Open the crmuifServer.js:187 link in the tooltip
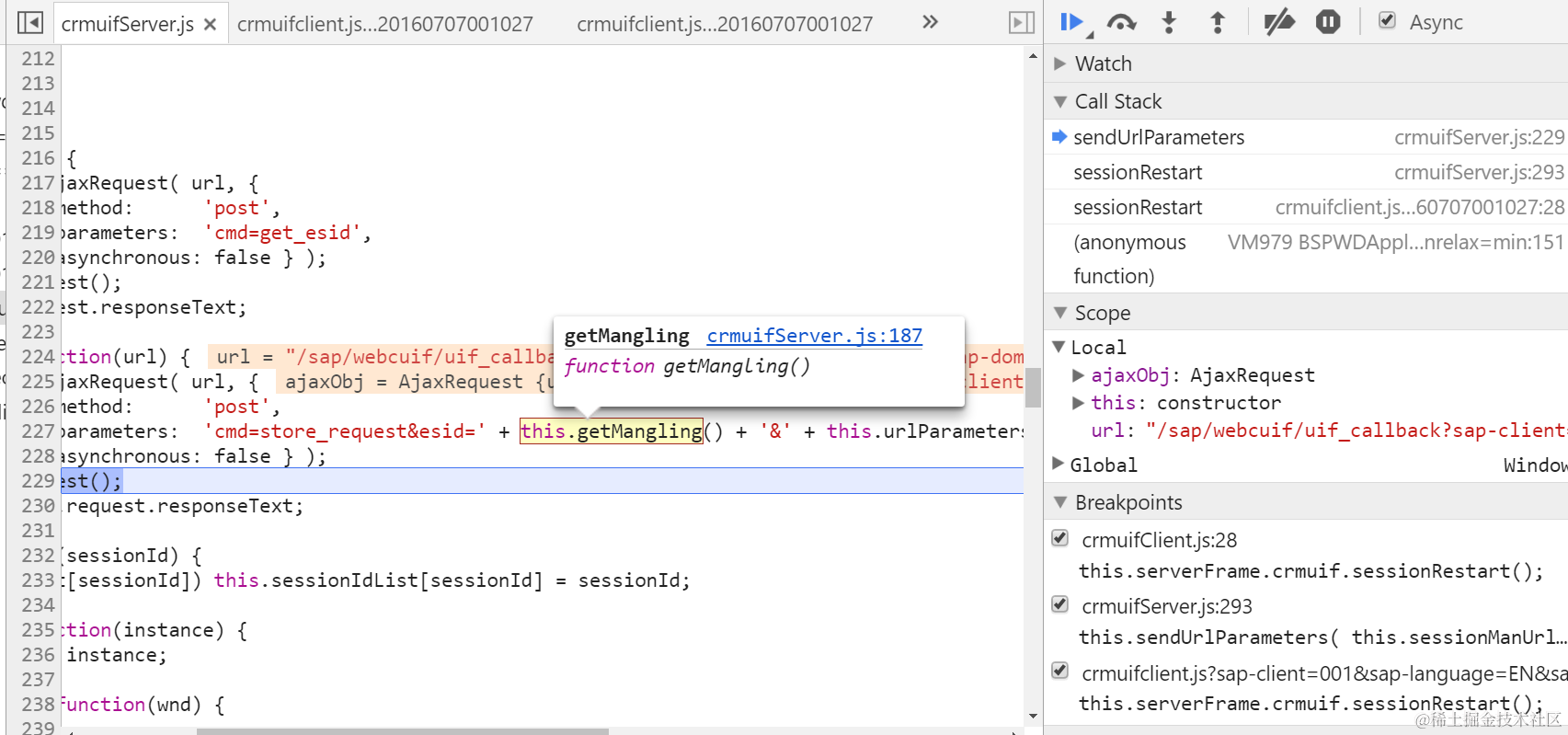Image resolution: width=1568 pixels, height=735 pixels. [814, 336]
